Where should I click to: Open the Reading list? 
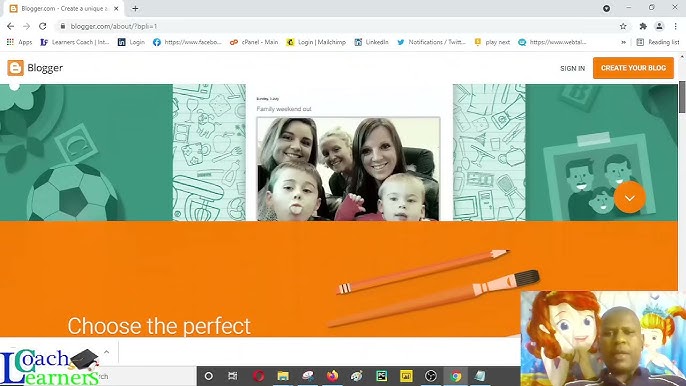coord(658,42)
